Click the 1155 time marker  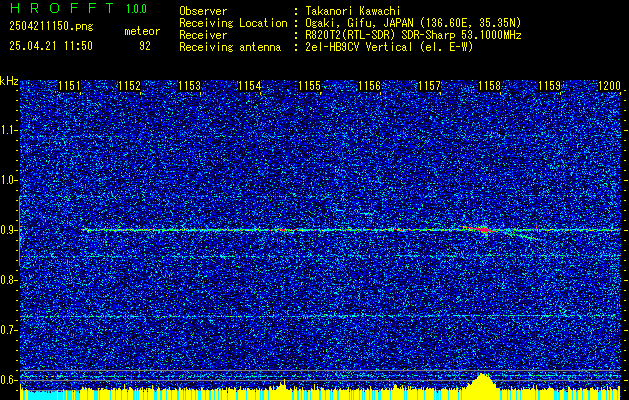pos(310,86)
